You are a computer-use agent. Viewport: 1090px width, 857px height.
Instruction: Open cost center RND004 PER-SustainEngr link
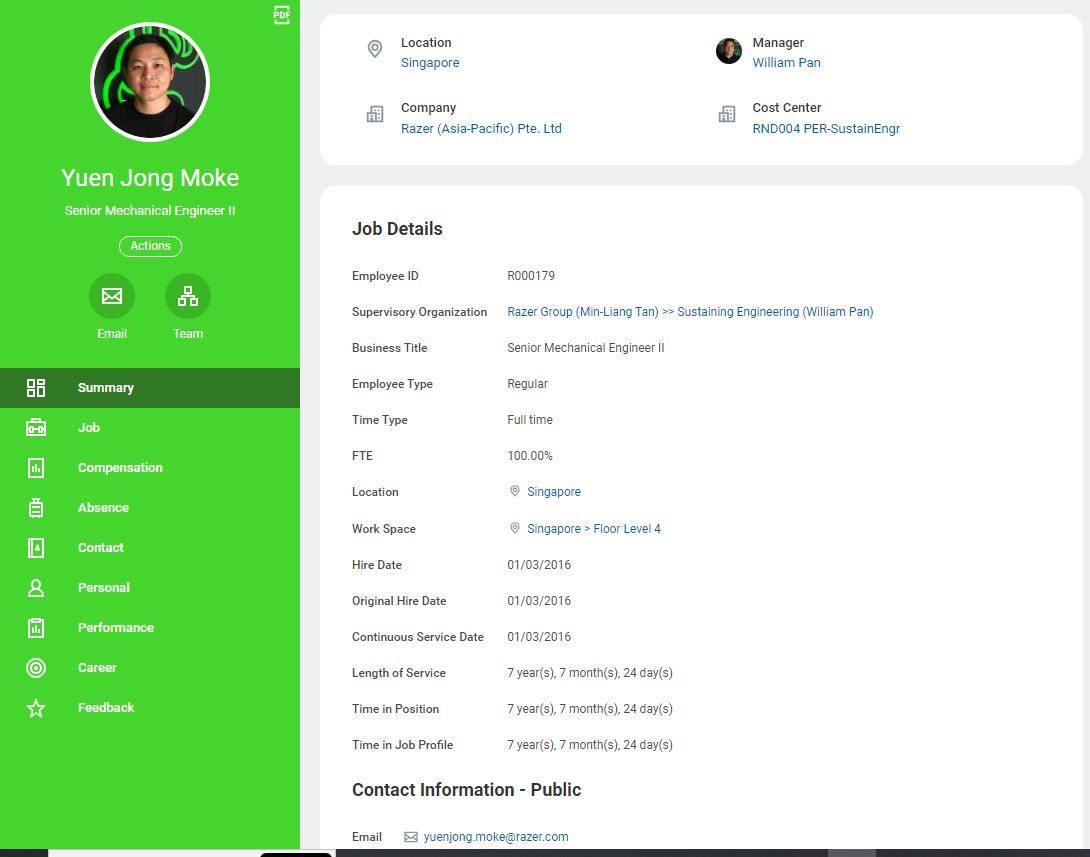826,129
